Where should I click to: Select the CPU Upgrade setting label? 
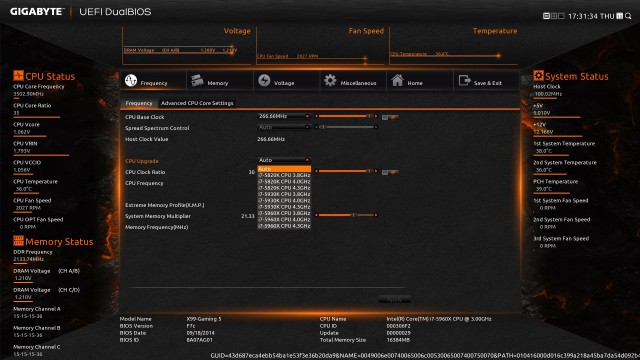pos(142,161)
